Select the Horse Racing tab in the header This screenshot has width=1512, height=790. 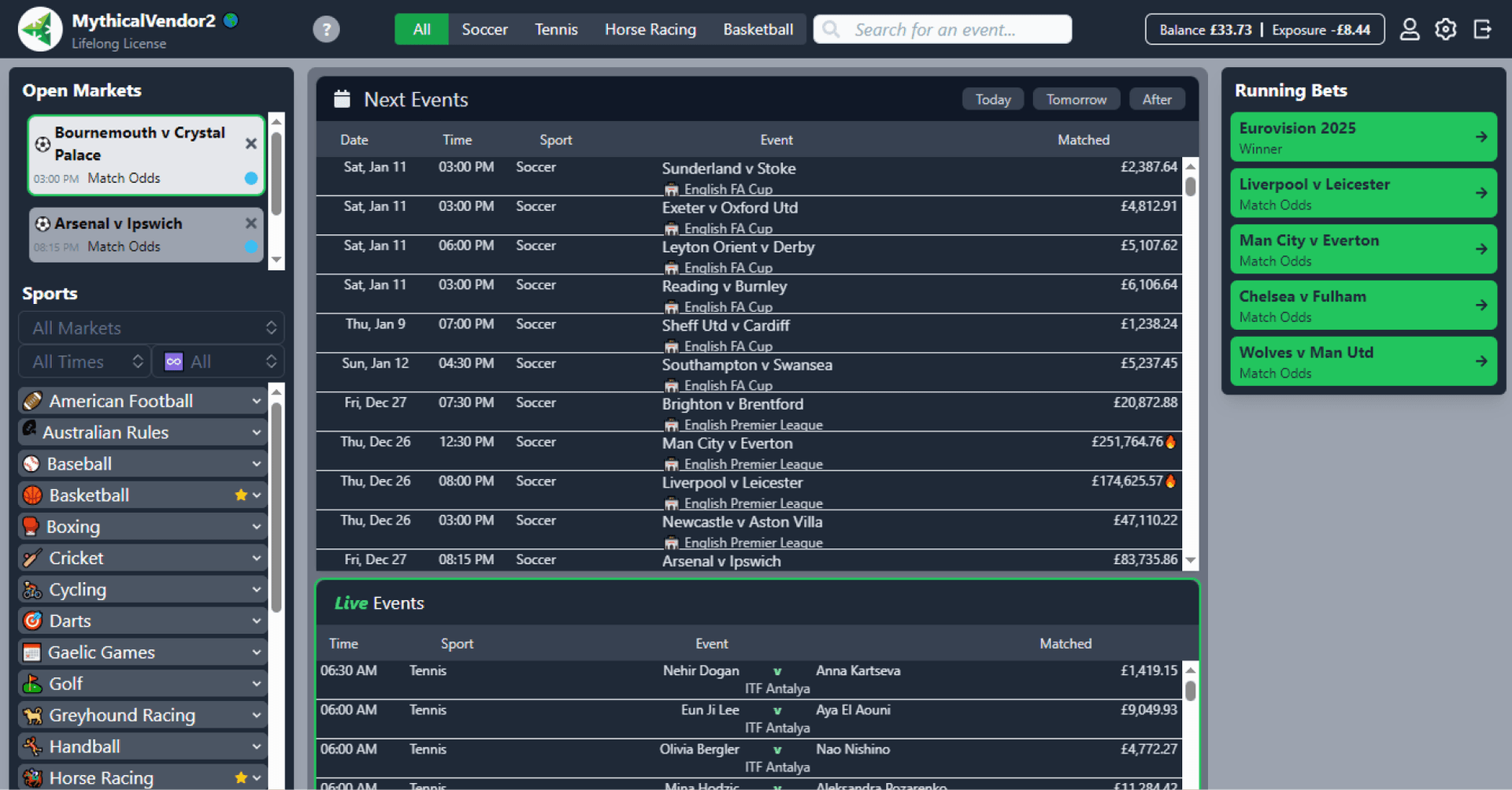click(x=650, y=30)
